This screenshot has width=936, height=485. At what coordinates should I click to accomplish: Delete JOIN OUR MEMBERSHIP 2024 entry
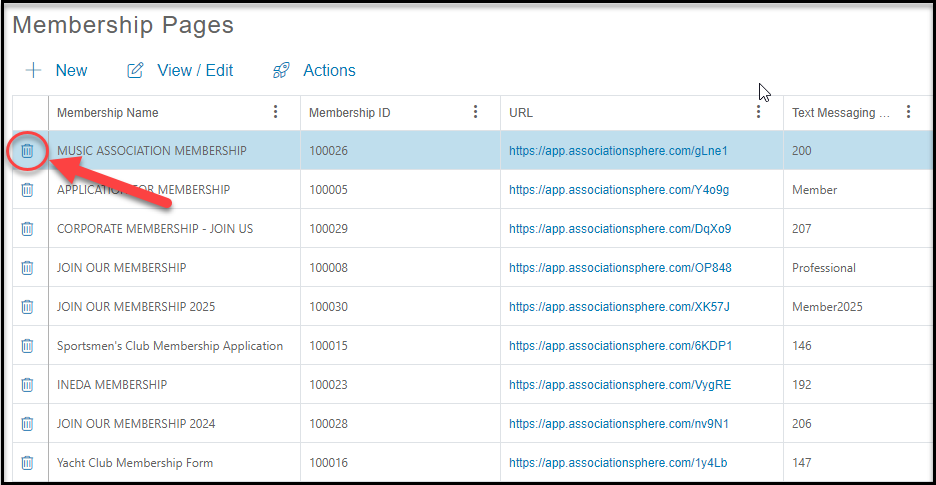coord(27,424)
